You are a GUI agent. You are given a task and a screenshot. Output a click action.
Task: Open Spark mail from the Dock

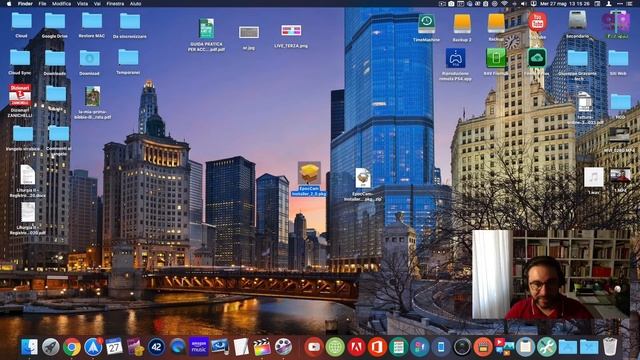tap(93, 347)
